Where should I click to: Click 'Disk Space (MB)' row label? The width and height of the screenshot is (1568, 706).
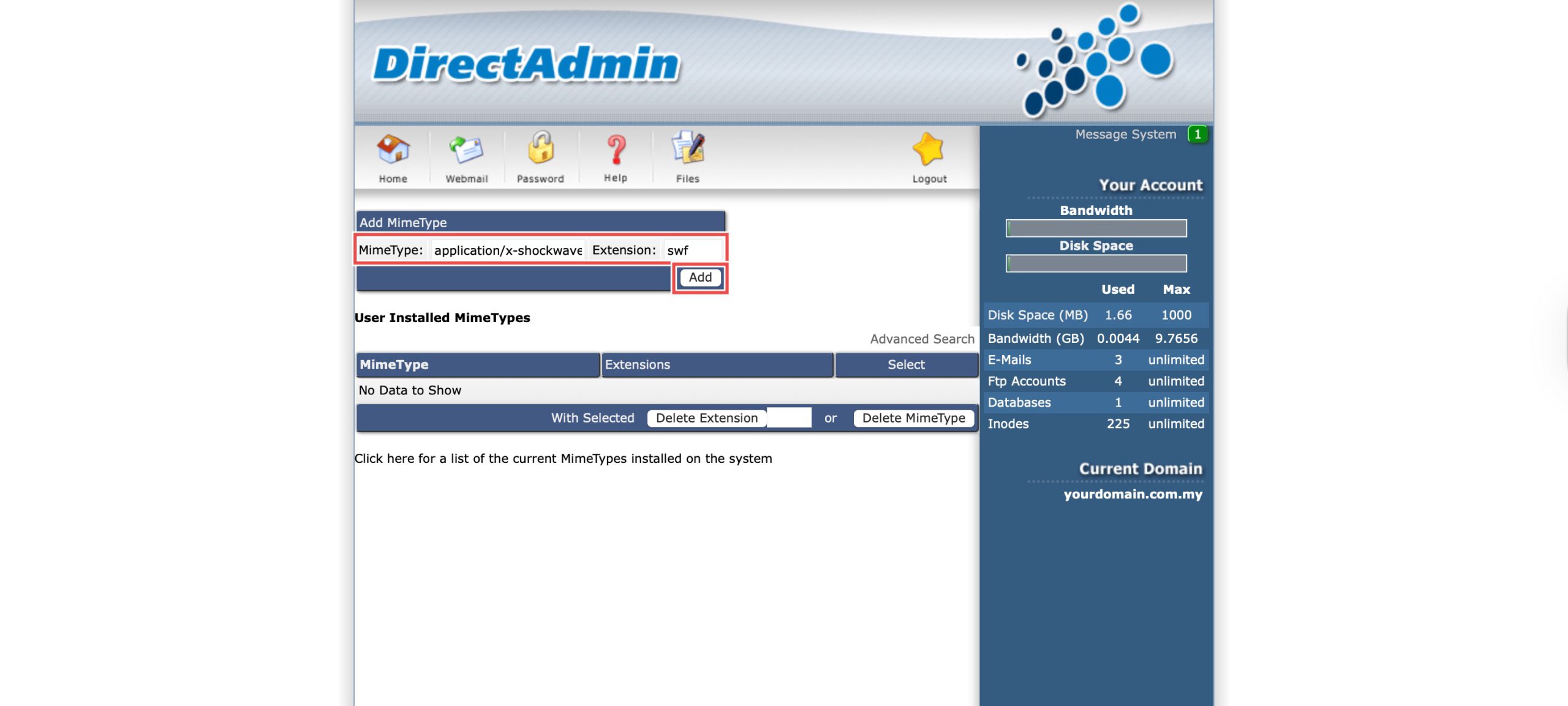pyautogui.click(x=1038, y=315)
